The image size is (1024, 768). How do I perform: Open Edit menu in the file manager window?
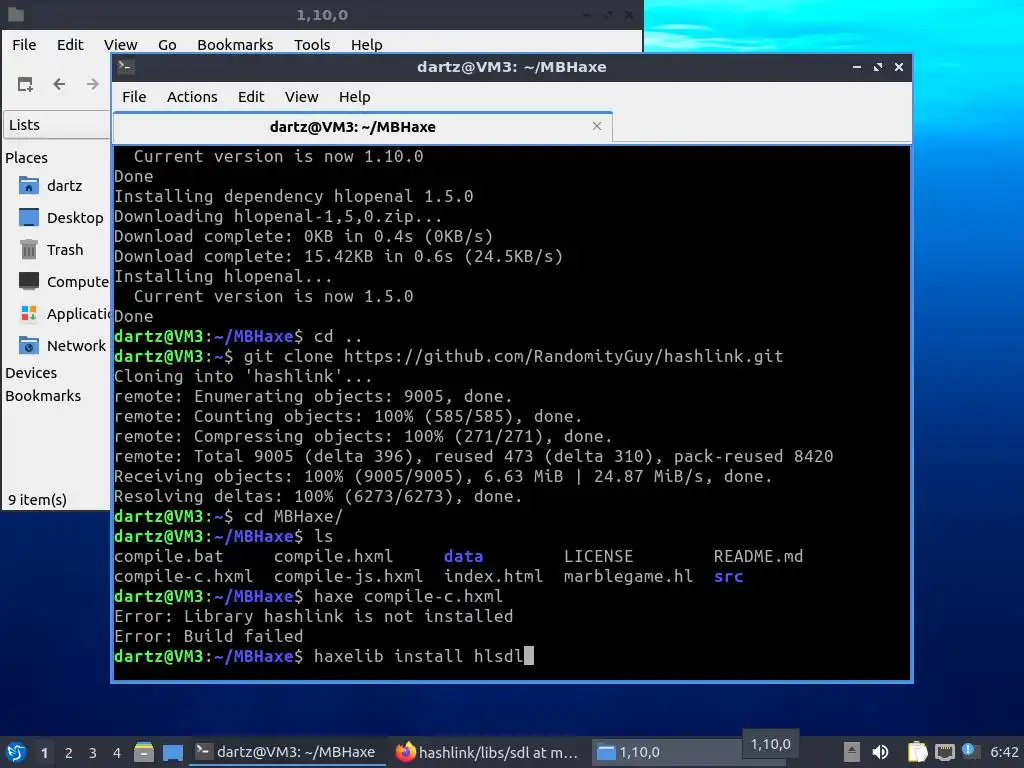pos(70,44)
